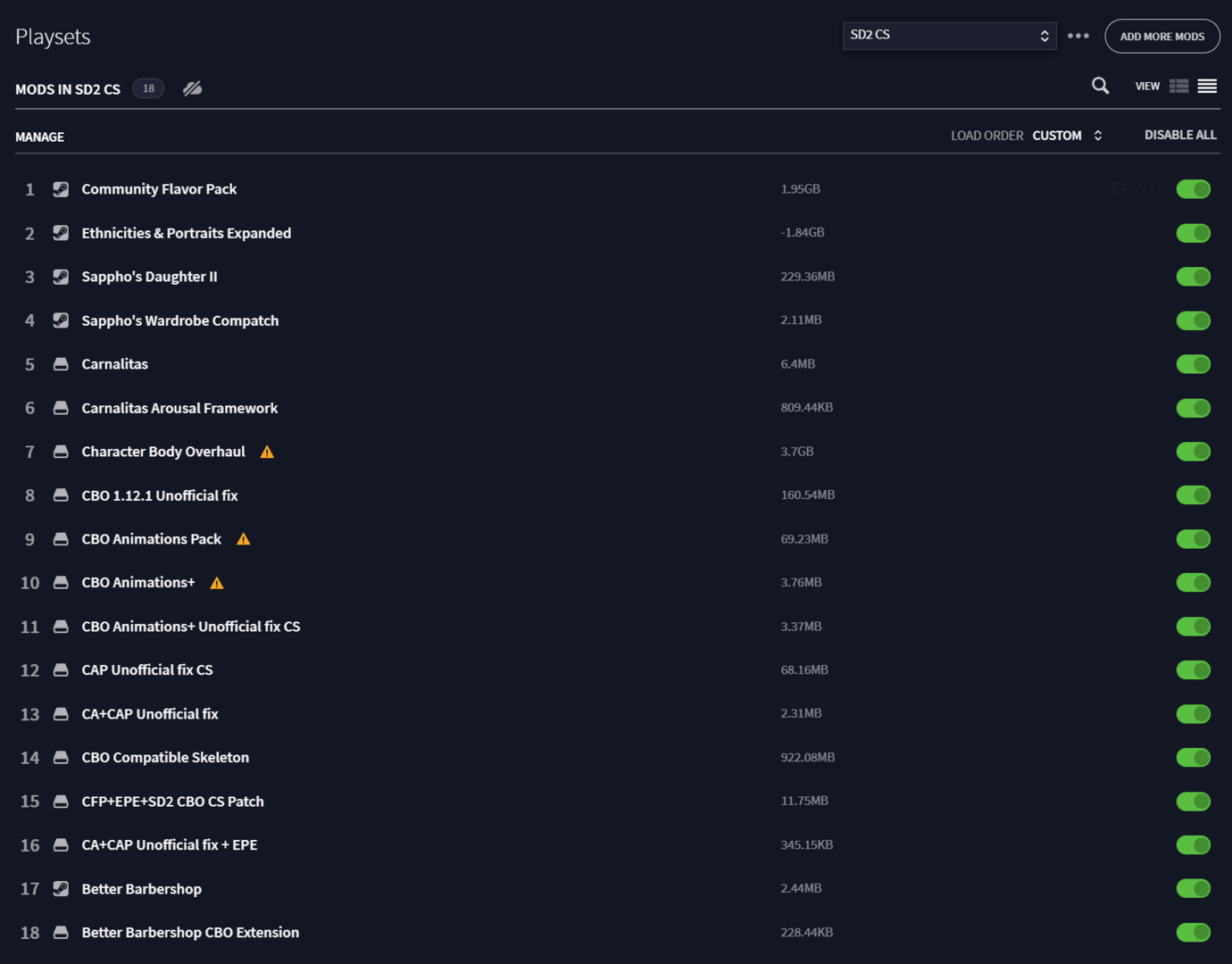This screenshot has height=964, width=1232.
Task: Click the Playsets page heading
Action: click(x=53, y=37)
